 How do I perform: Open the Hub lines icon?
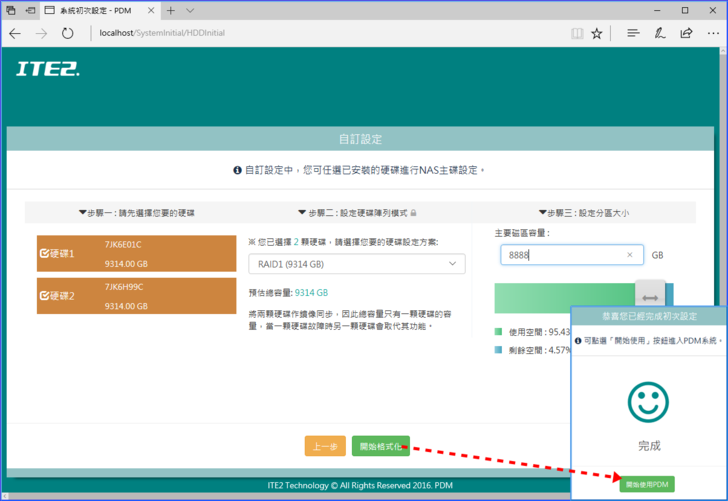[633, 33]
